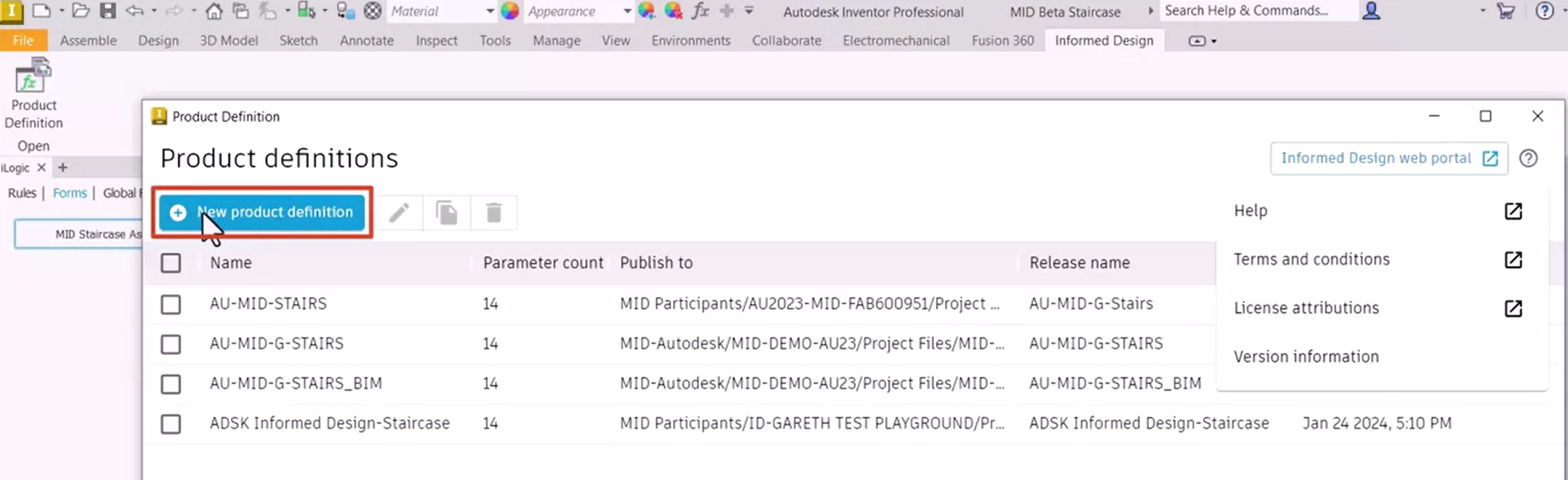Switch to the Fusion 360 ribbon tab

pos(1002,41)
